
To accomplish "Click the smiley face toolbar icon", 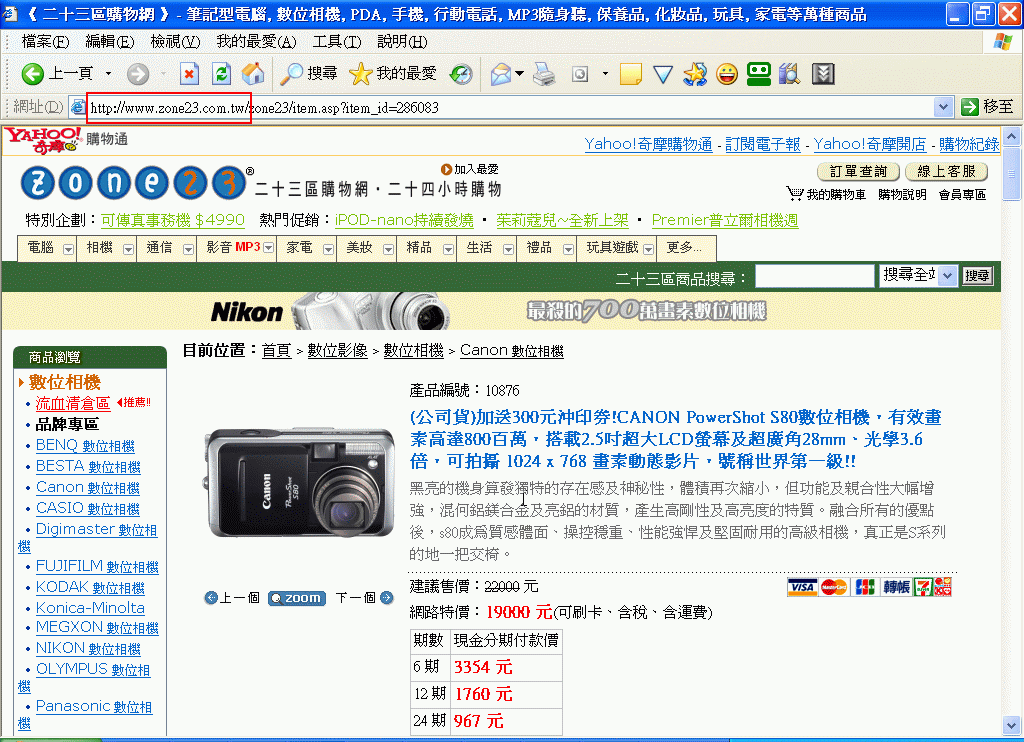I will [727, 74].
